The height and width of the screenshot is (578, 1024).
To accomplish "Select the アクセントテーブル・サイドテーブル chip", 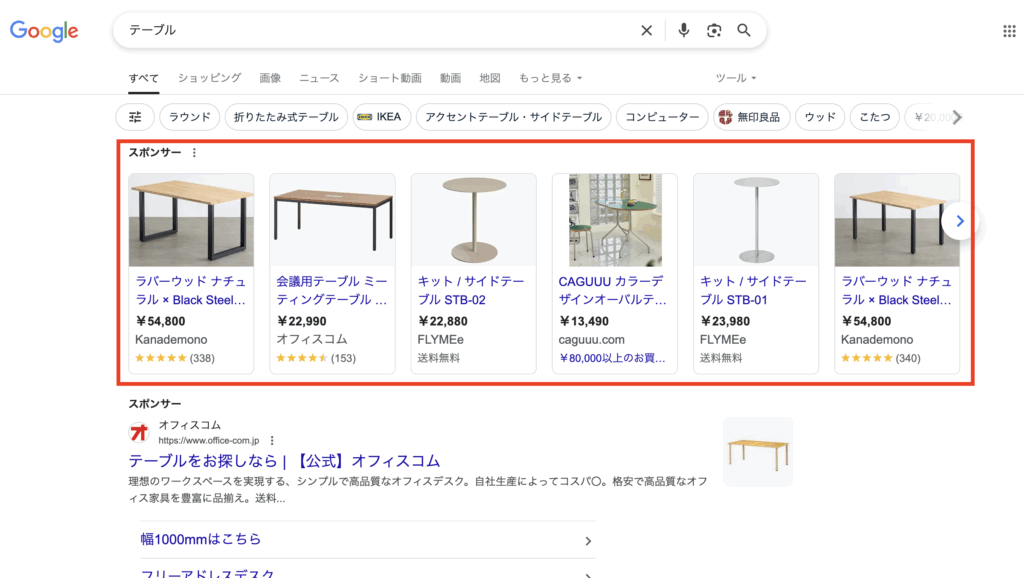I will tap(513, 117).
